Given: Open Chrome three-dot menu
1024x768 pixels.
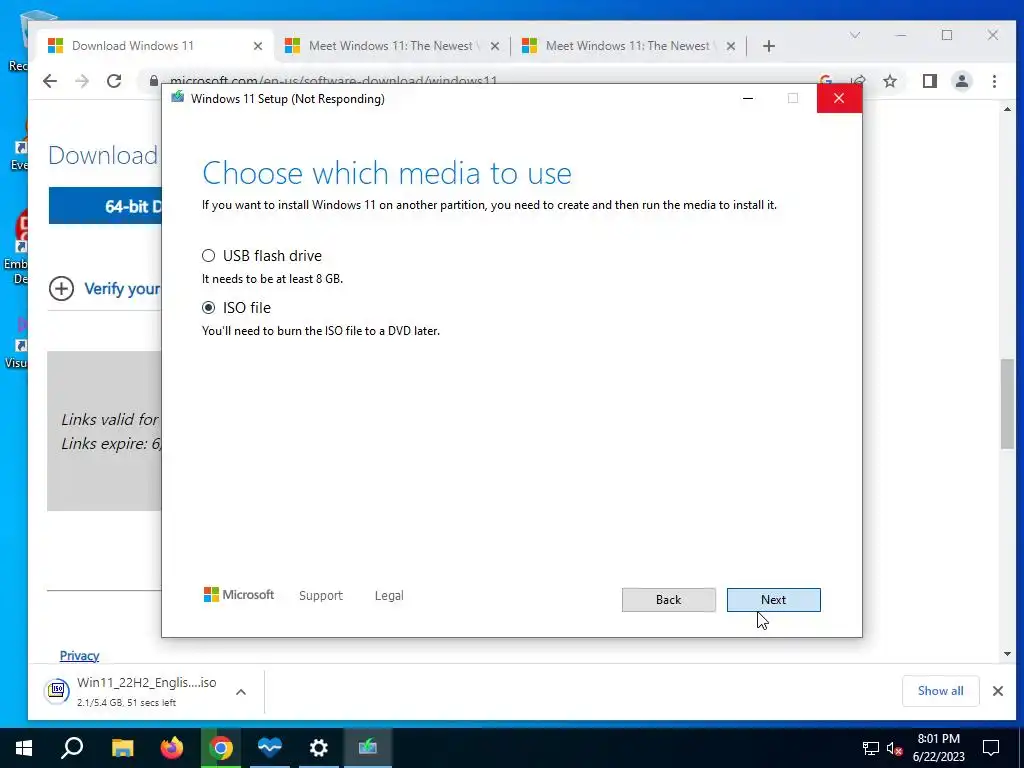Looking at the screenshot, I should (x=995, y=81).
